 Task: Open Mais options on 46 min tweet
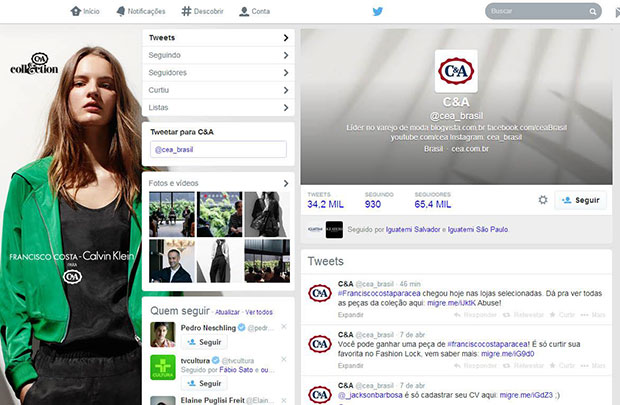pyautogui.click(x=593, y=315)
